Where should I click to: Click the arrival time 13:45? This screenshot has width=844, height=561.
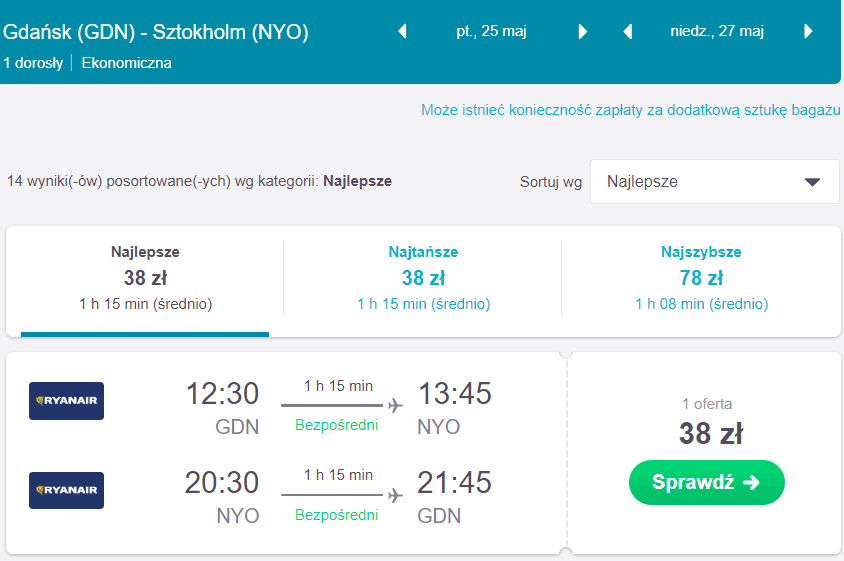tap(455, 393)
